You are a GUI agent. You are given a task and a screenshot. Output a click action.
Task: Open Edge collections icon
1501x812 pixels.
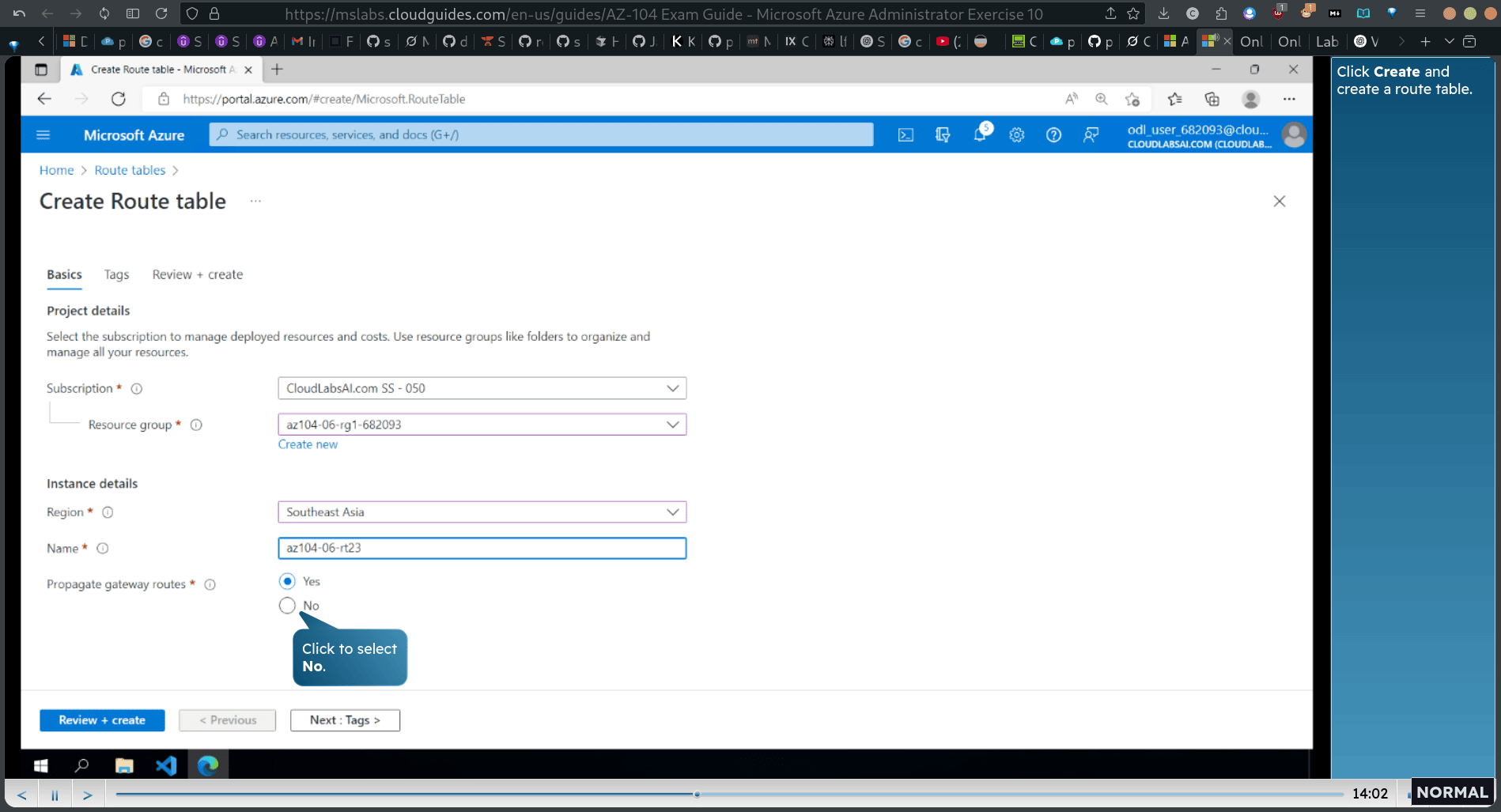click(1212, 99)
